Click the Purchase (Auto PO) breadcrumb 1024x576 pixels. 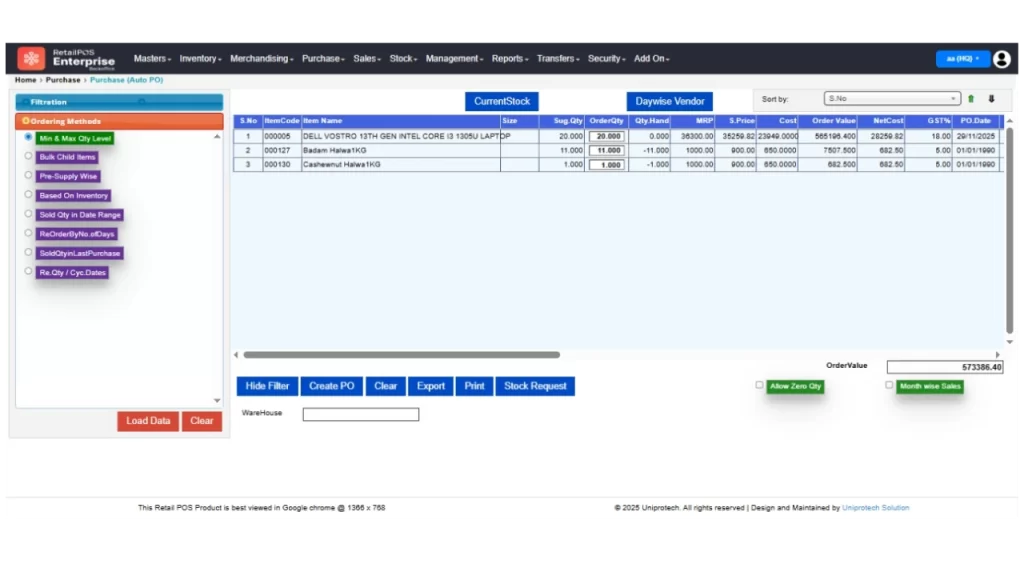pos(126,80)
